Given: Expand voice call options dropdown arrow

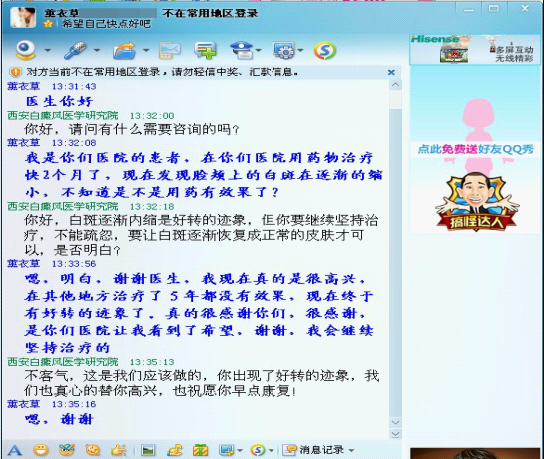Looking at the screenshot, I should point(97,50).
